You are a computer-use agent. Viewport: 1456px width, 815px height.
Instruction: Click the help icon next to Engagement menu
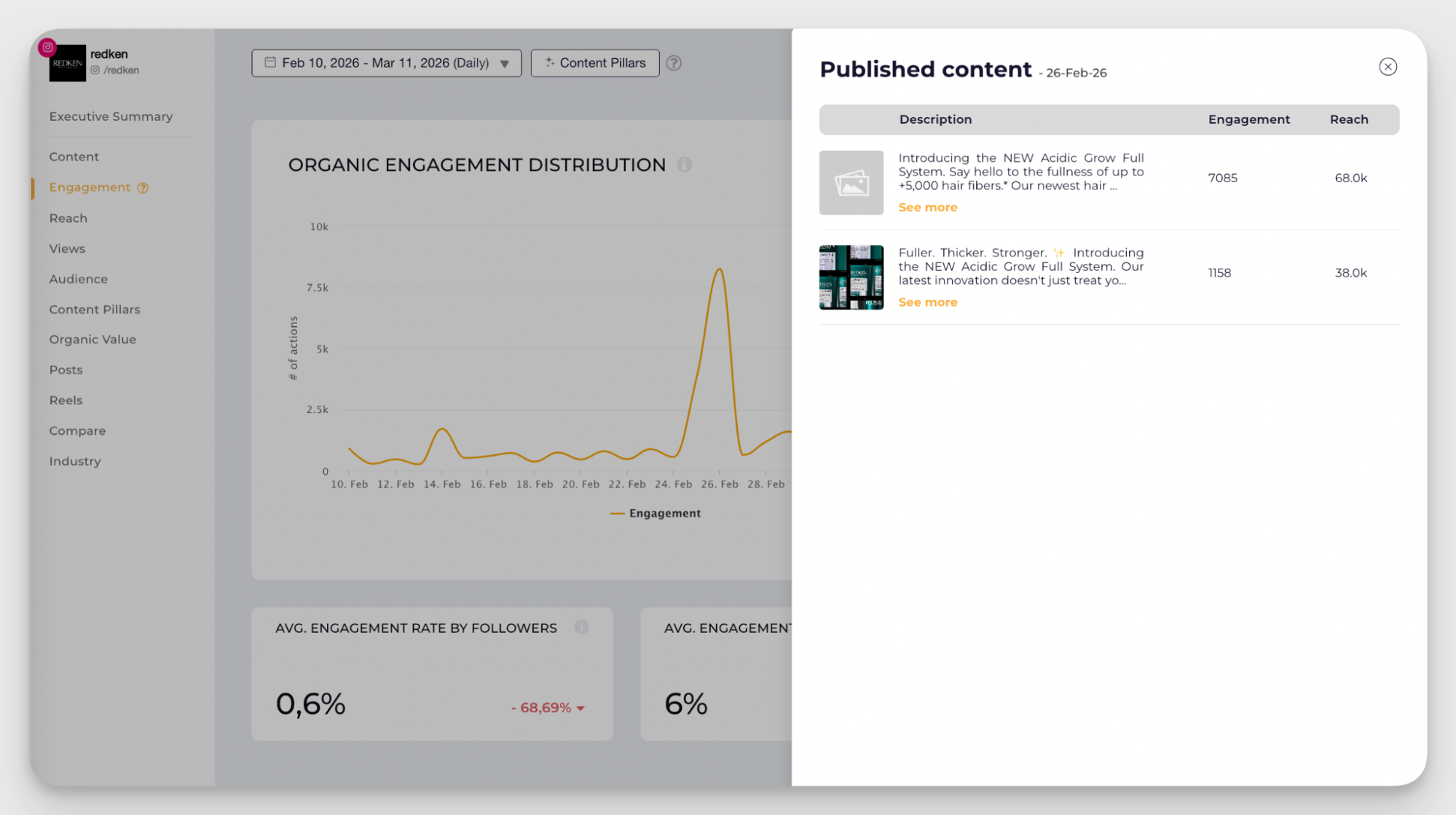143,188
